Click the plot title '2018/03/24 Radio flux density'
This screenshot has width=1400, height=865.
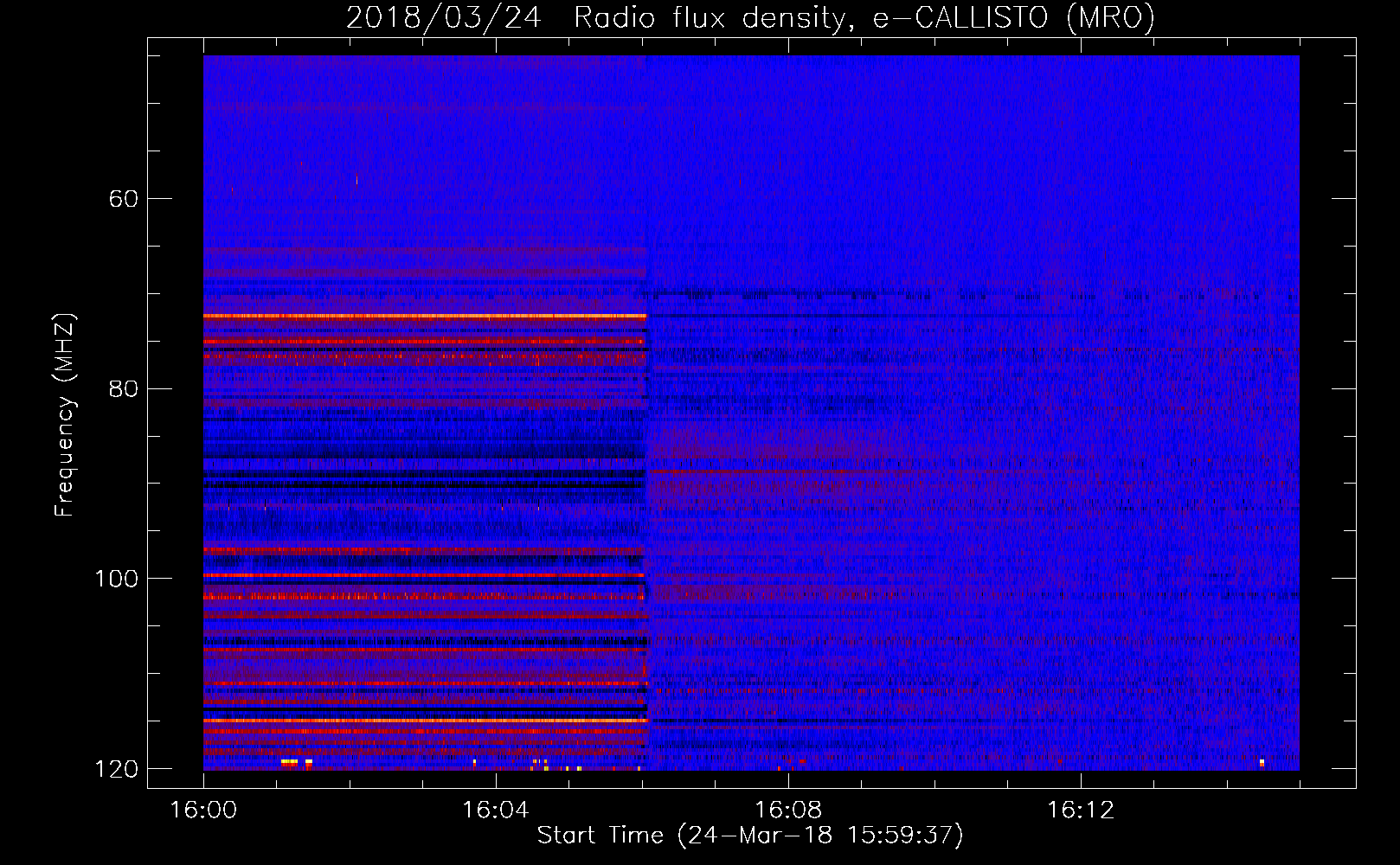pos(750,17)
